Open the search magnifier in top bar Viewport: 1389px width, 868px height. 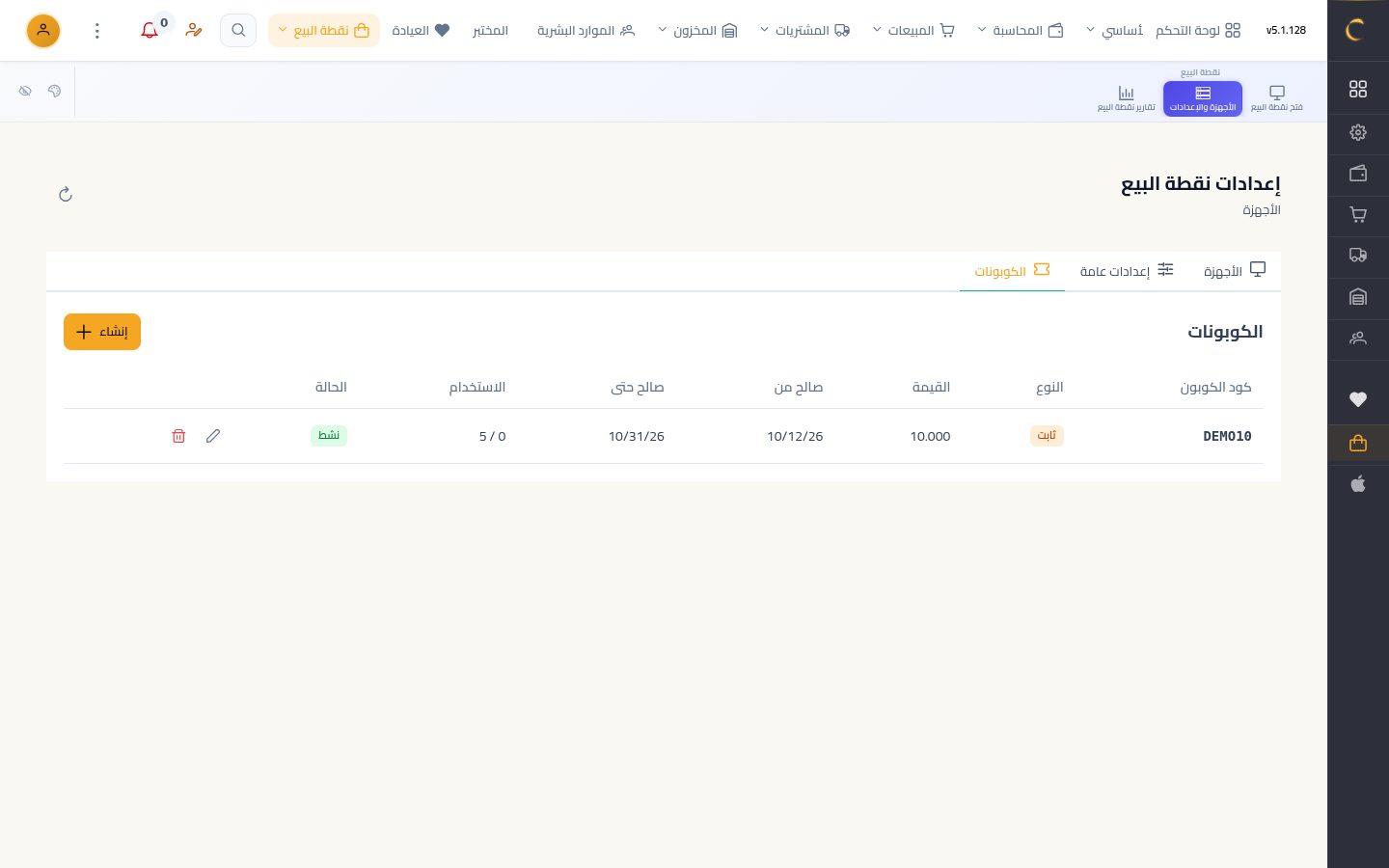click(x=238, y=31)
